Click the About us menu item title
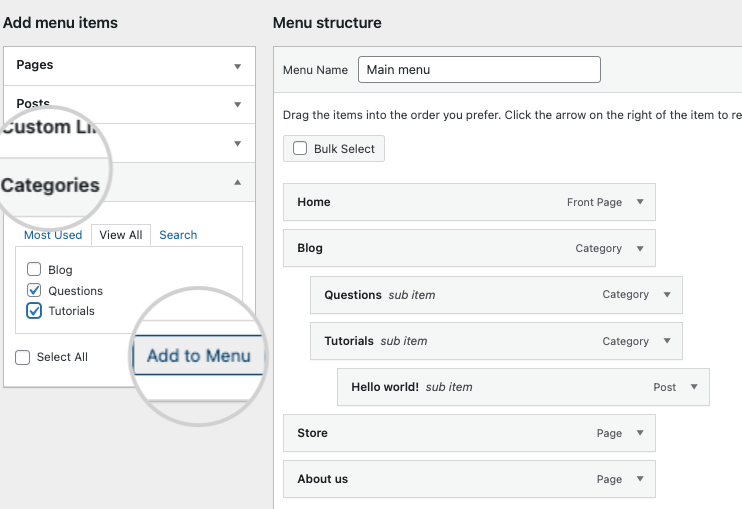Image resolution: width=742 pixels, height=509 pixels. (x=322, y=479)
